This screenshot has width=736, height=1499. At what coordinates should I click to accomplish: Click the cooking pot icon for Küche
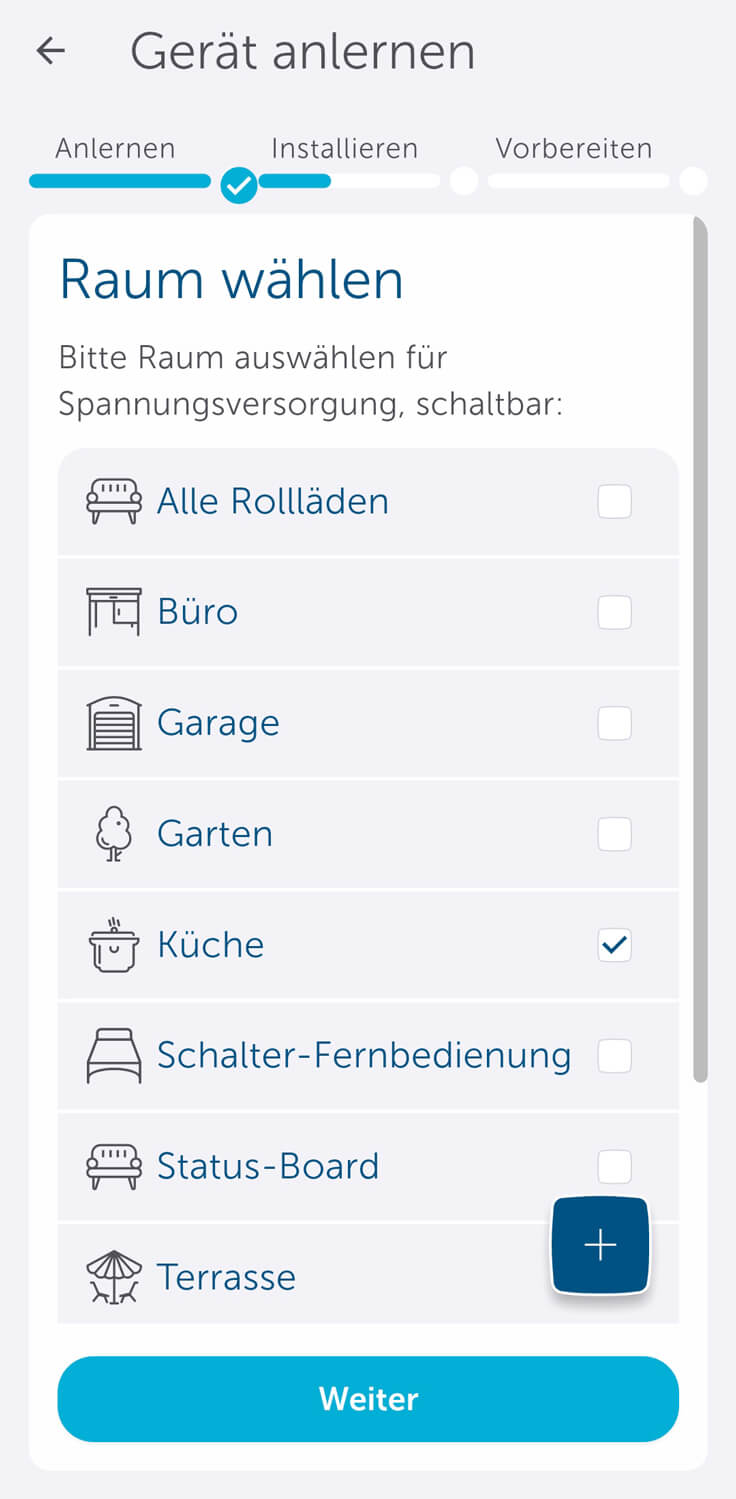113,945
